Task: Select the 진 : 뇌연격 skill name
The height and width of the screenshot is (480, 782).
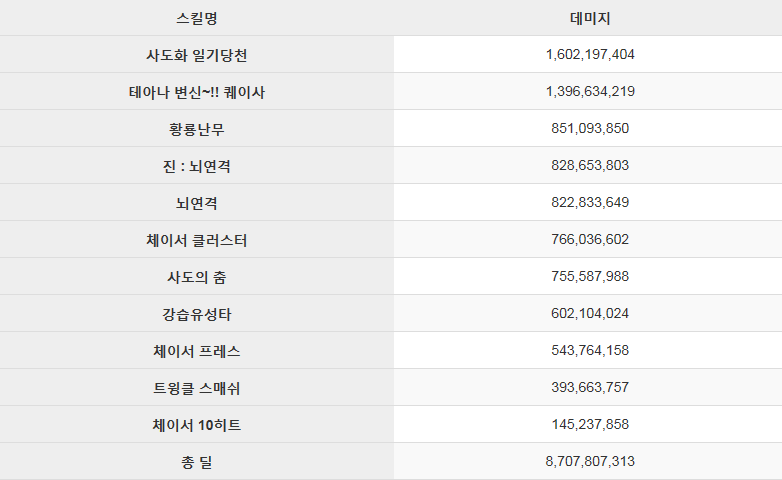Action: tap(196, 166)
